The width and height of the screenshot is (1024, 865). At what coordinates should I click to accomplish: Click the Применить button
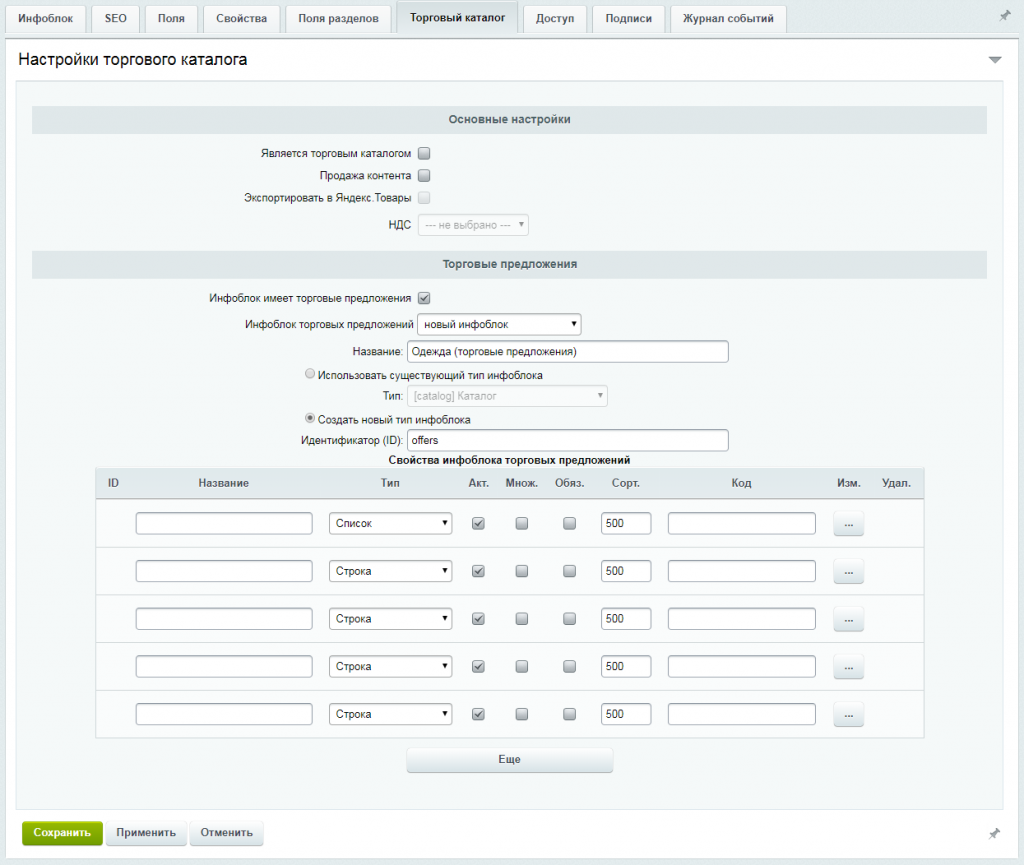coord(146,833)
